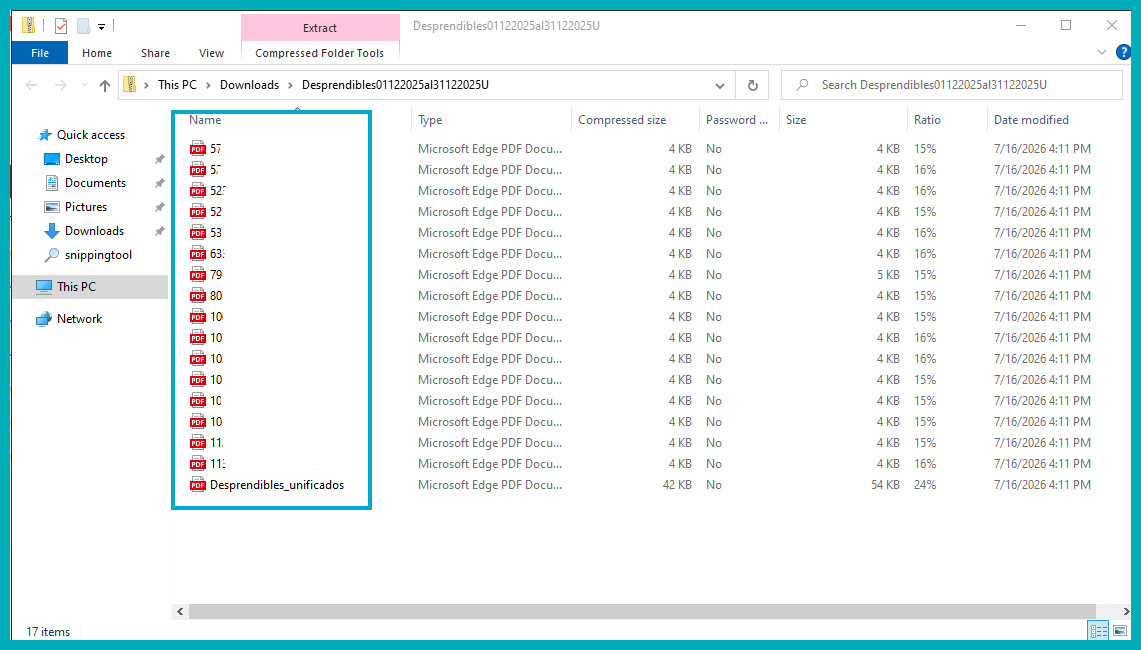
Task: Expand the ribbon with the chevron
Action: pyautogui.click(x=1102, y=52)
